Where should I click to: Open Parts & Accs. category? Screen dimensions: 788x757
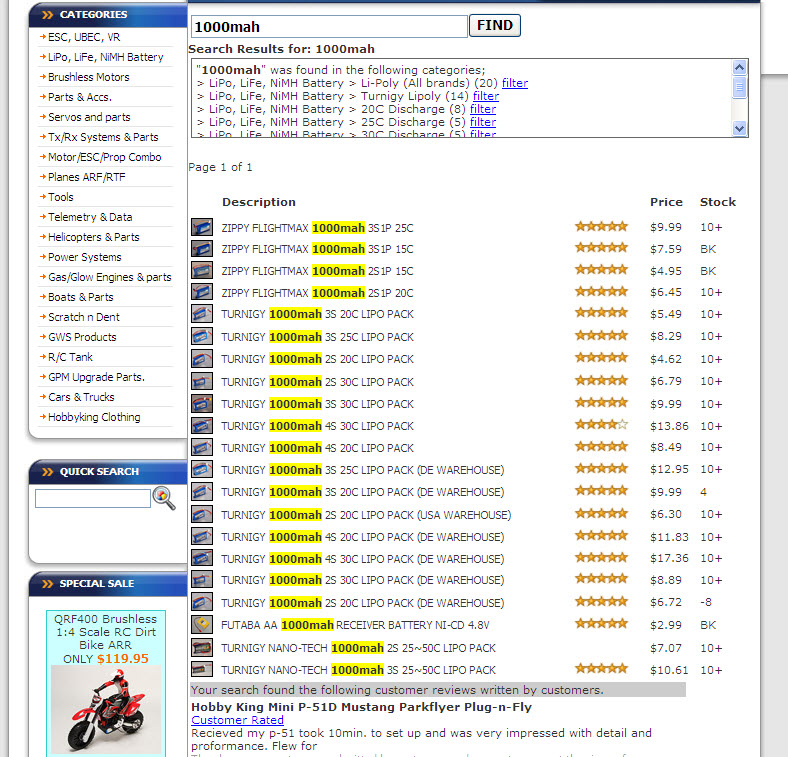tap(80, 97)
